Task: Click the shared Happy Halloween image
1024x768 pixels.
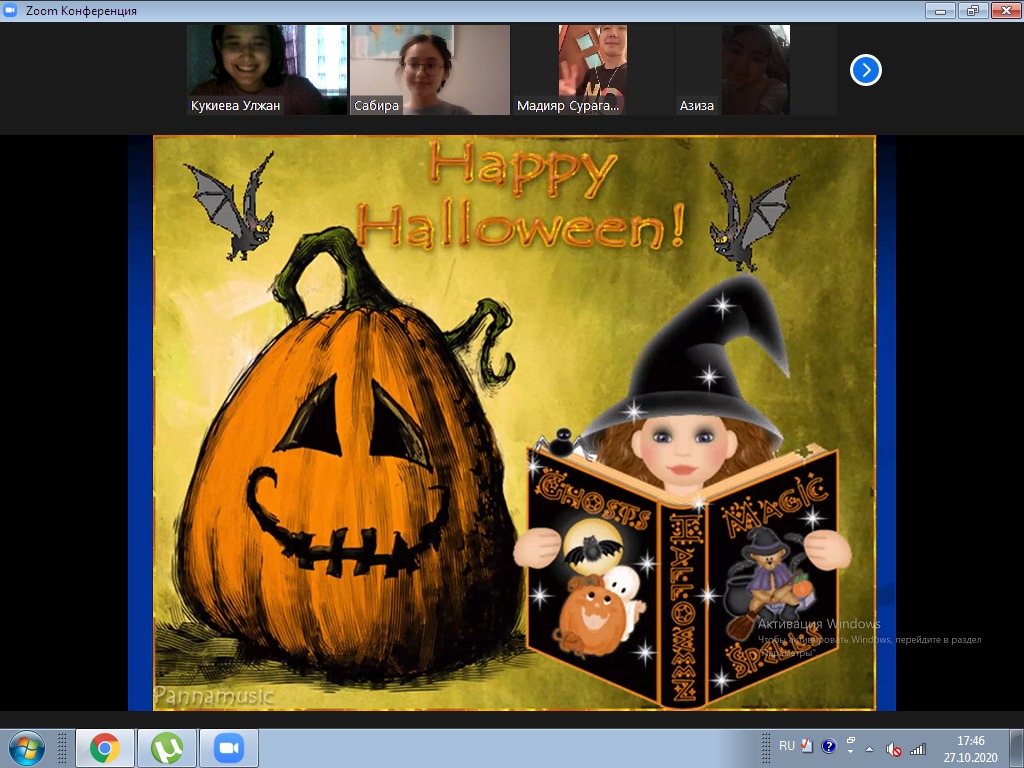Action: (x=513, y=422)
